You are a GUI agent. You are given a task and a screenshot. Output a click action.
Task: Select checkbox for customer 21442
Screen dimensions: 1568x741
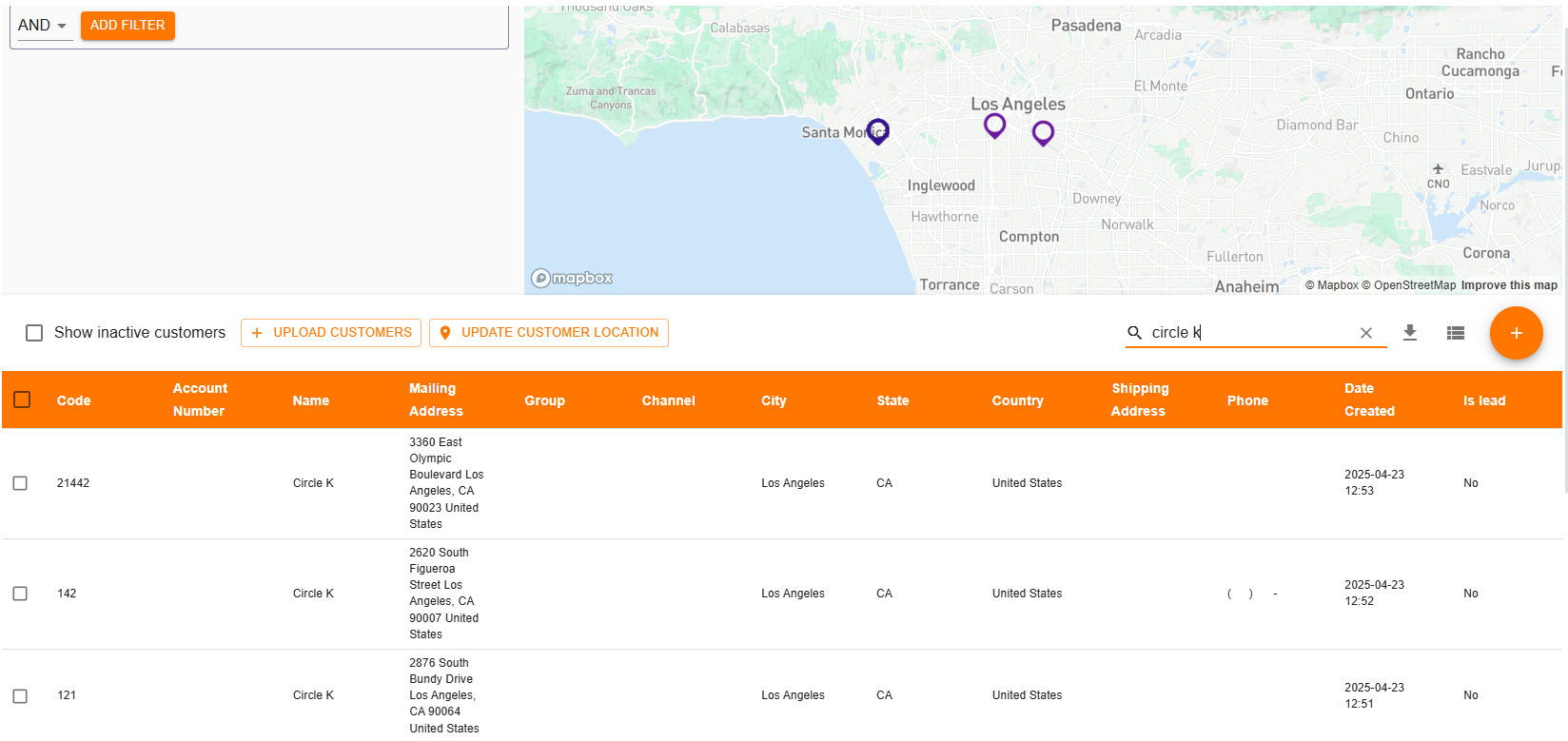20,483
